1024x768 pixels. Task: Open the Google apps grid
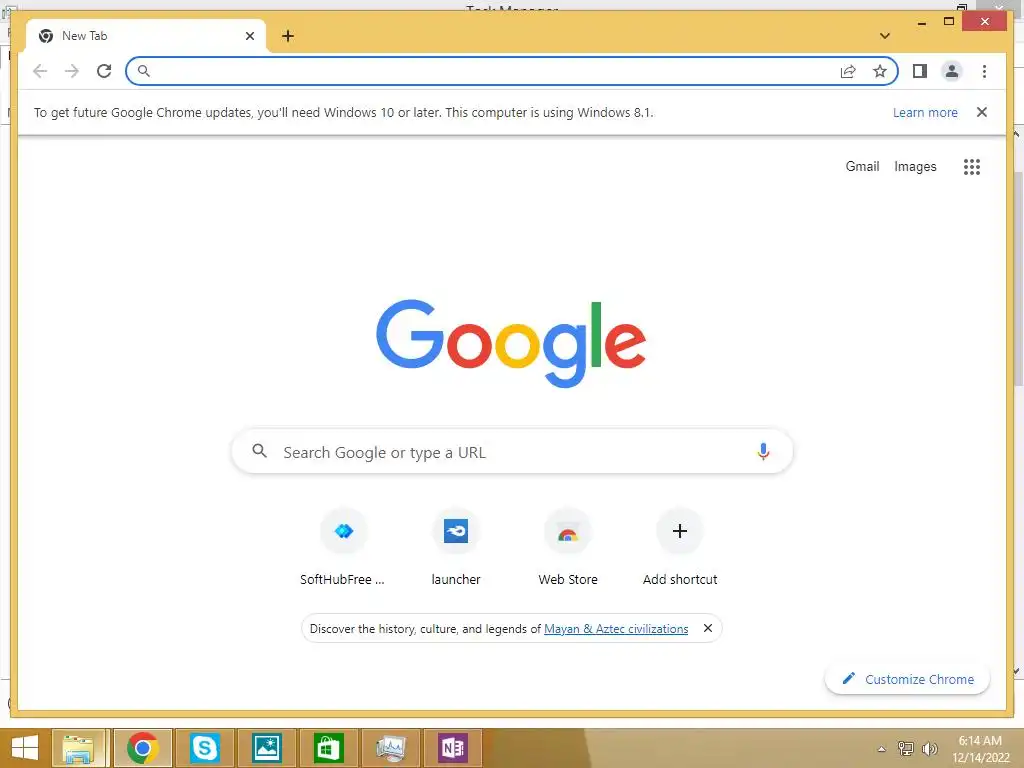[972, 167]
